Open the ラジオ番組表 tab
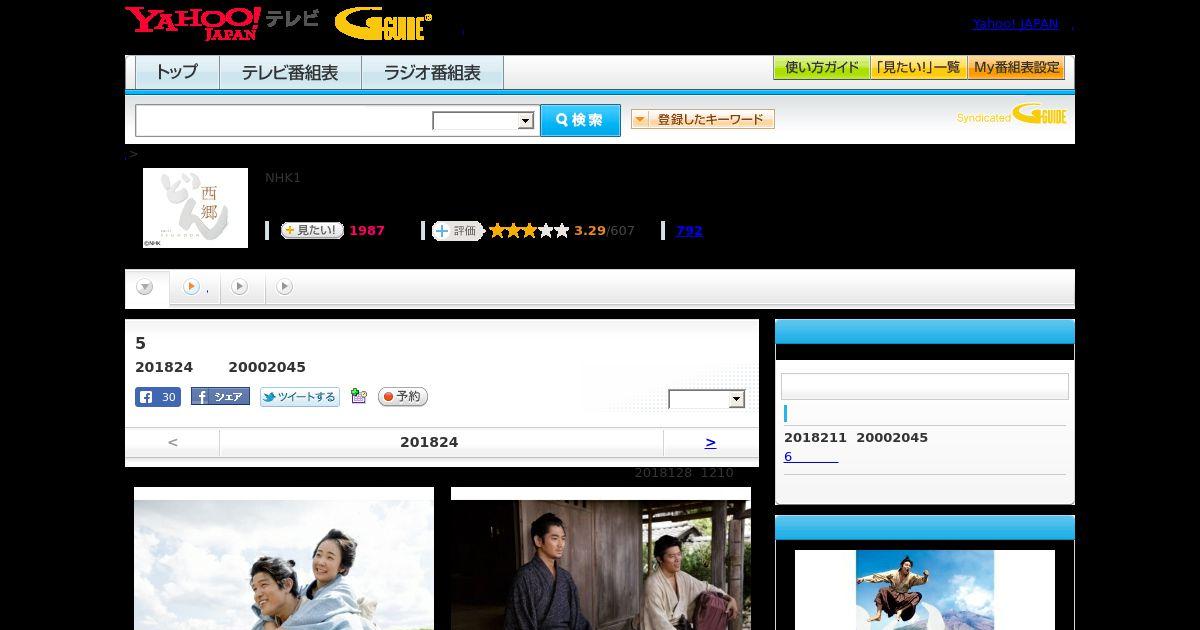The image size is (1200, 630). pyautogui.click(x=432, y=73)
